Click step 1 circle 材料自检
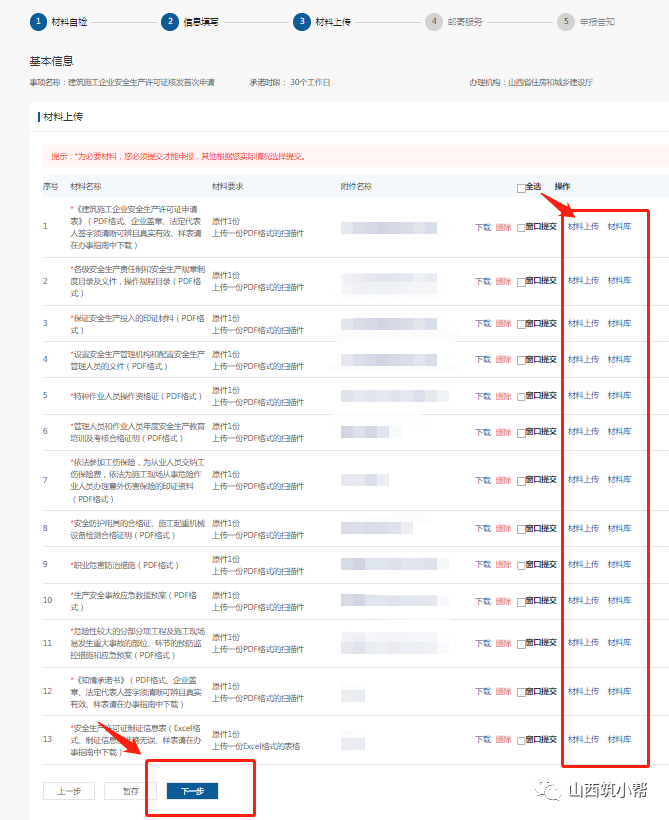 point(38,22)
